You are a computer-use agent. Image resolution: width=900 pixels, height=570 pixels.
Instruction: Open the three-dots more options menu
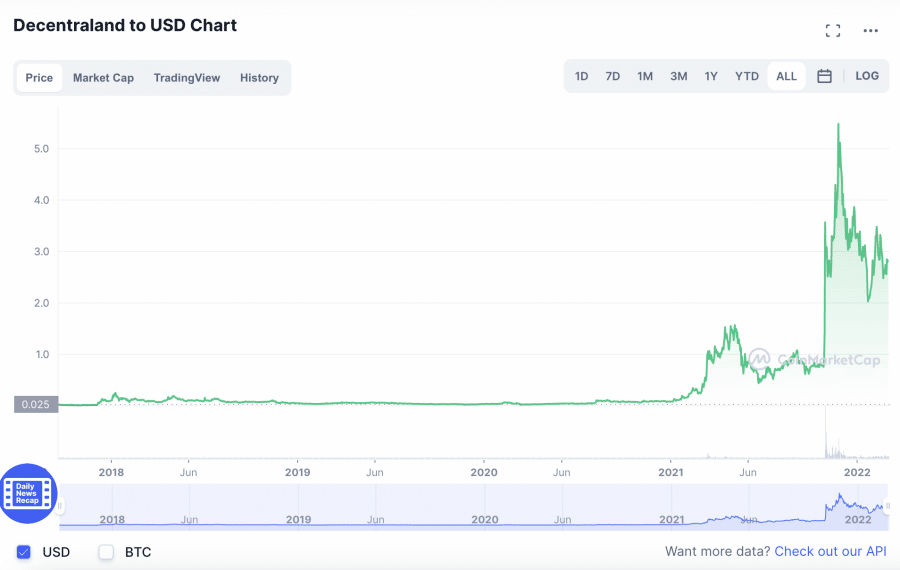coord(870,31)
